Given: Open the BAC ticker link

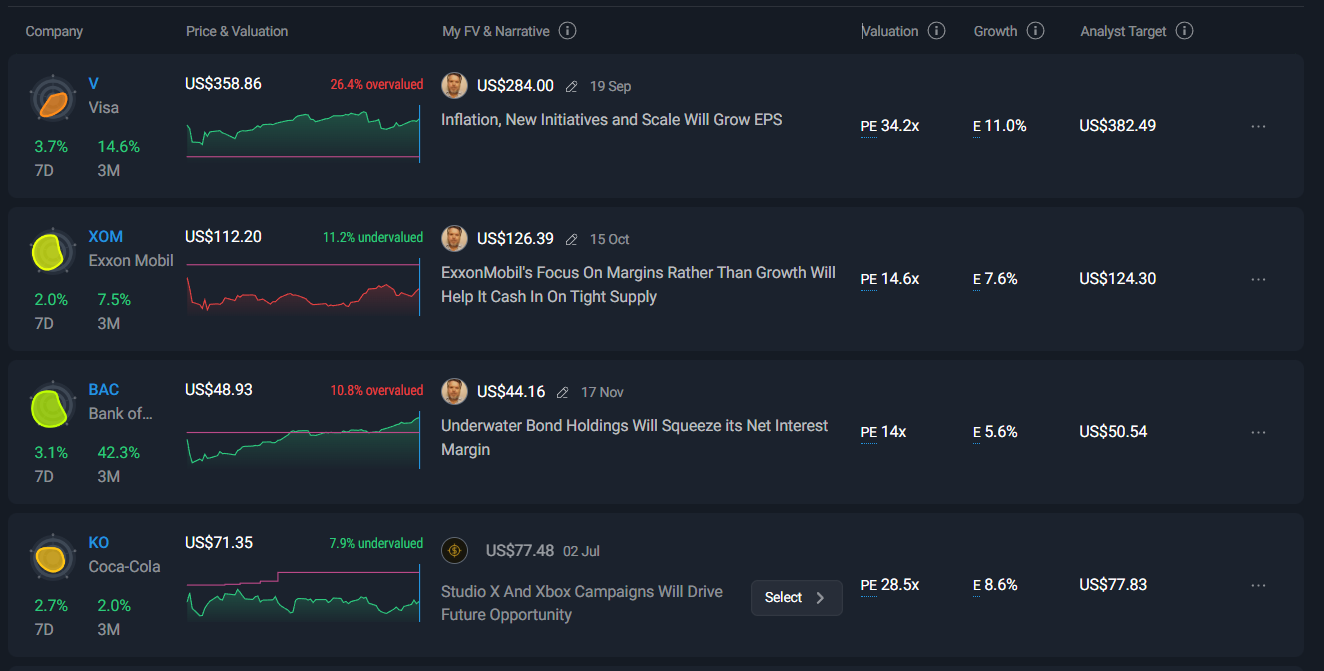Looking at the screenshot, I should coord(104,390).
